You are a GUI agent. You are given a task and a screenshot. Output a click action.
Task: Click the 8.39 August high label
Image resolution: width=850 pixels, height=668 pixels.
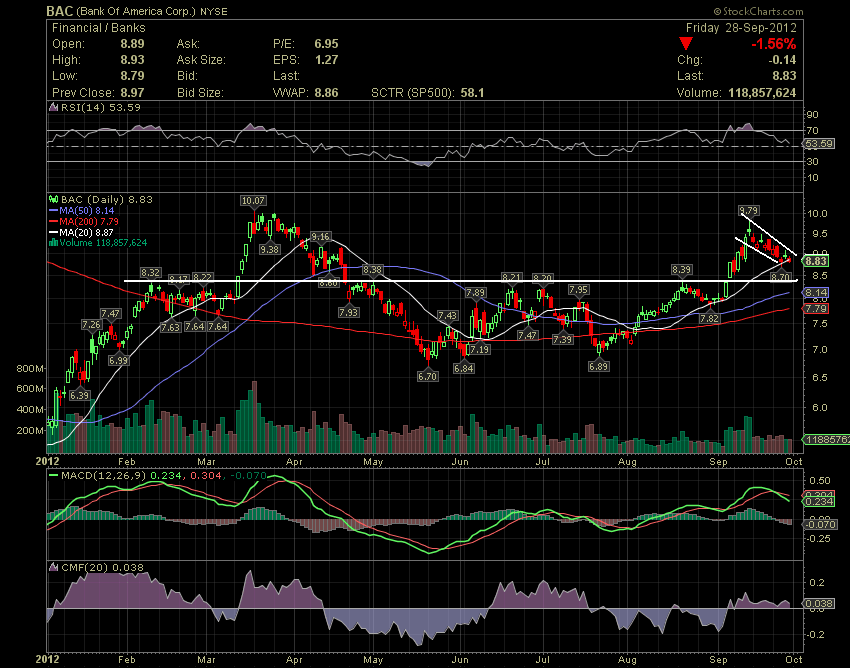(681, 269)
